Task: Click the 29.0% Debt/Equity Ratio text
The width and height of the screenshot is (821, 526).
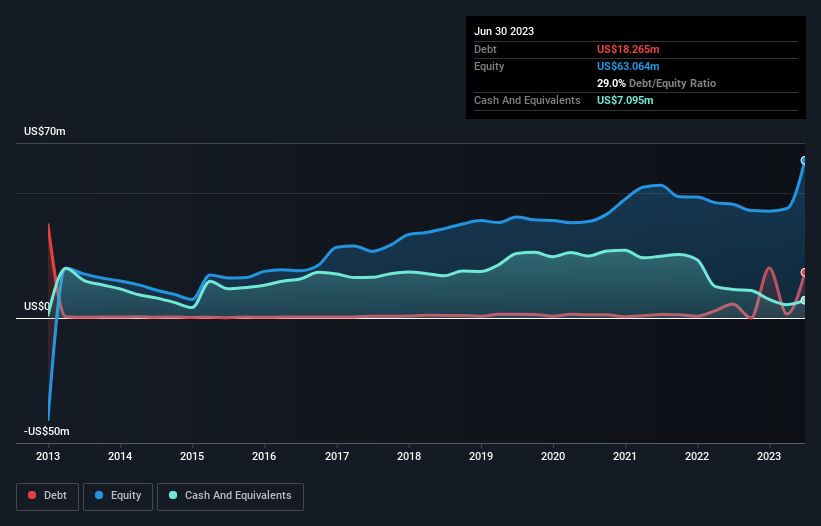Action: [x=656, y=83]
